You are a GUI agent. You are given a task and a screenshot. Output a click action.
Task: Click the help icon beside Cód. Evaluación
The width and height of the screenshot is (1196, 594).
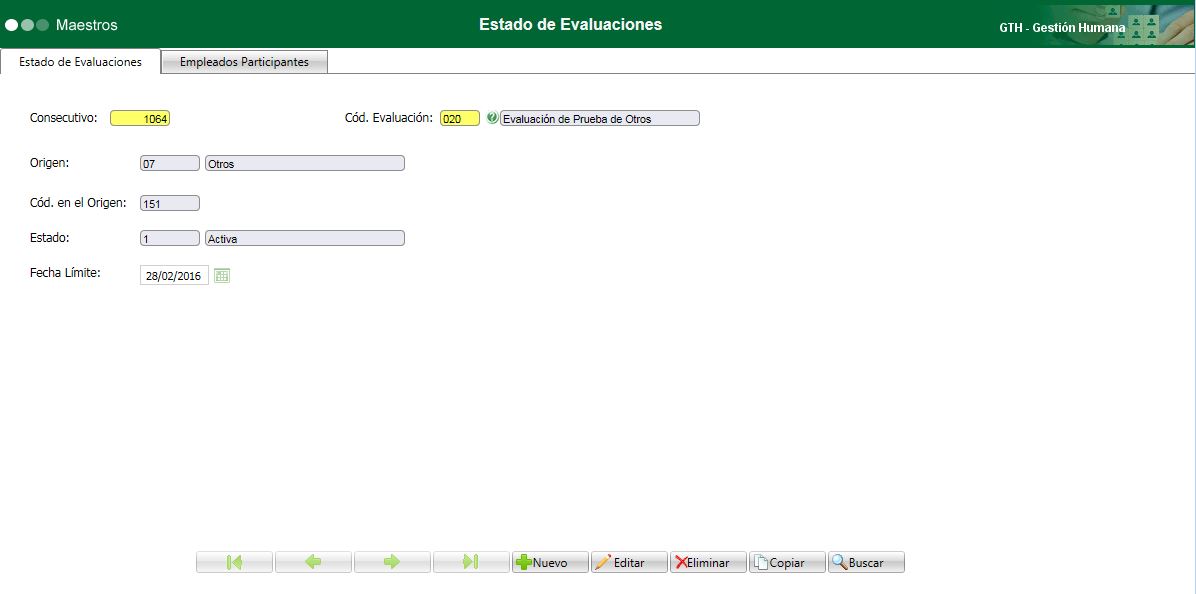tap(491, 118)
